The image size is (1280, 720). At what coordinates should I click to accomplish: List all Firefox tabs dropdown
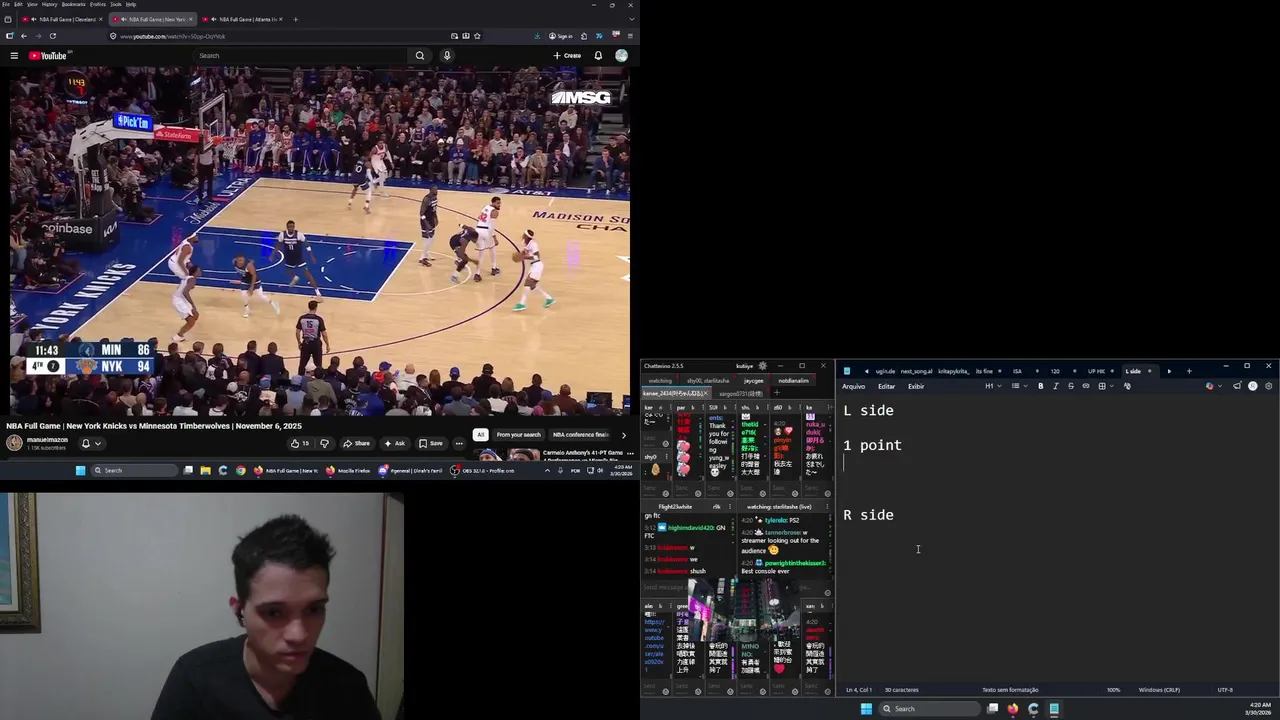631,19
